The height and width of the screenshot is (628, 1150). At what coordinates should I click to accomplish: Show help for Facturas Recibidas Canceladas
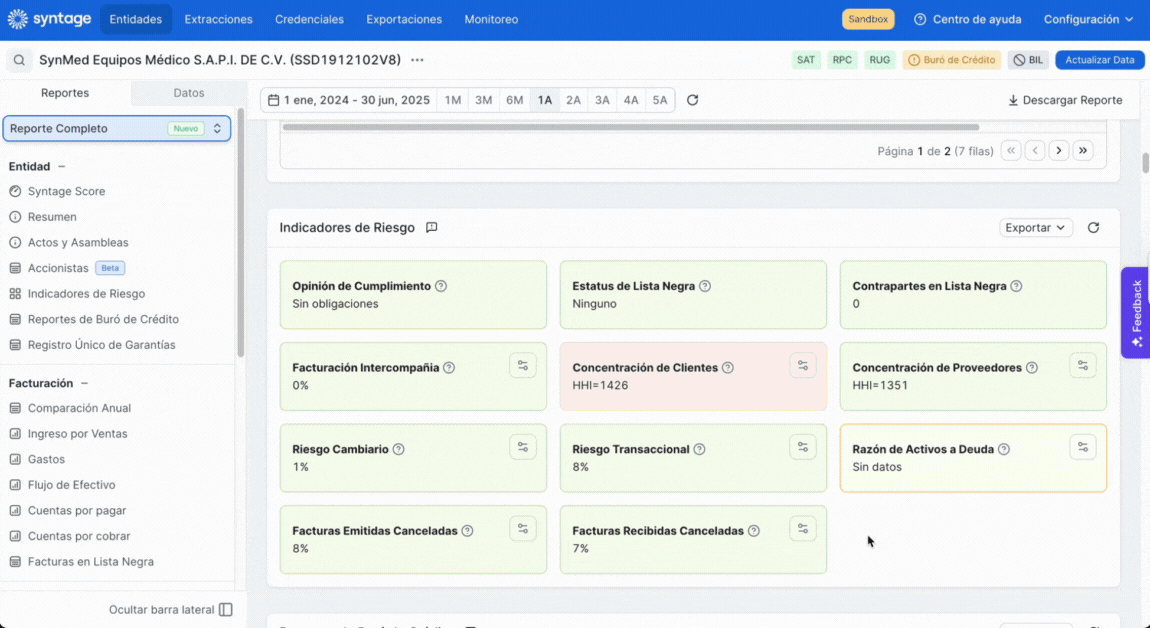coord(754,530)
